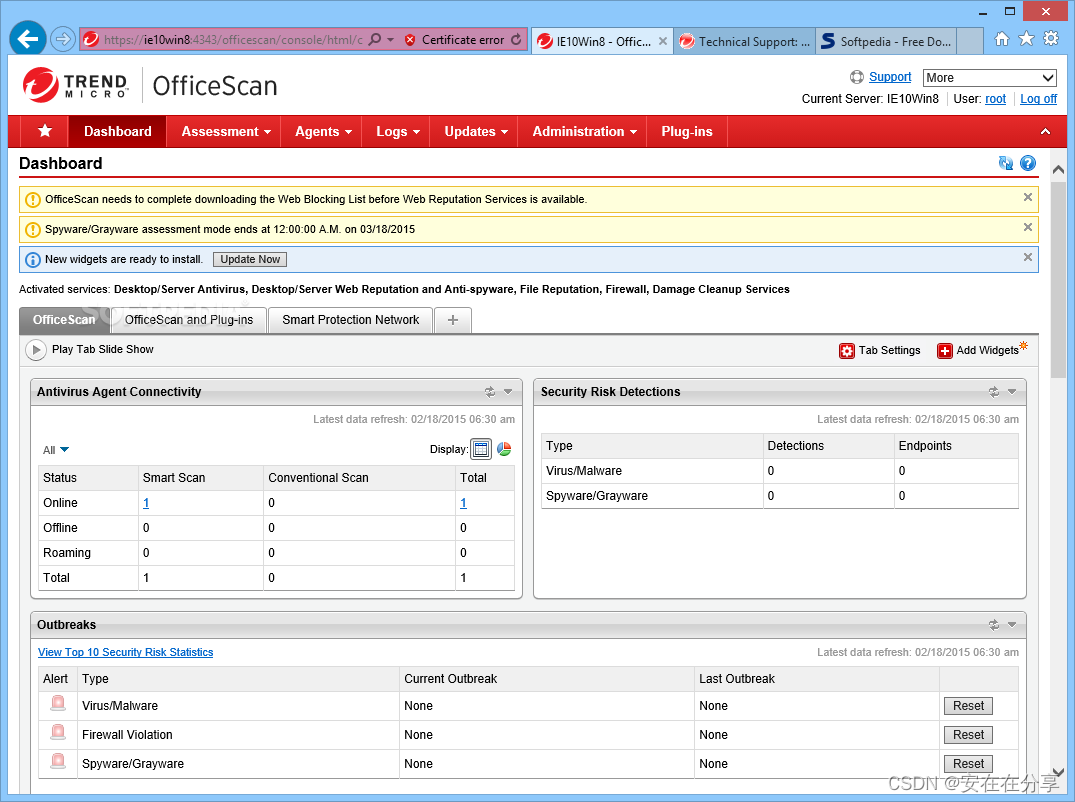Expand the Agents menu
The image size is (1075, 802).
click(x=323, y=132)
